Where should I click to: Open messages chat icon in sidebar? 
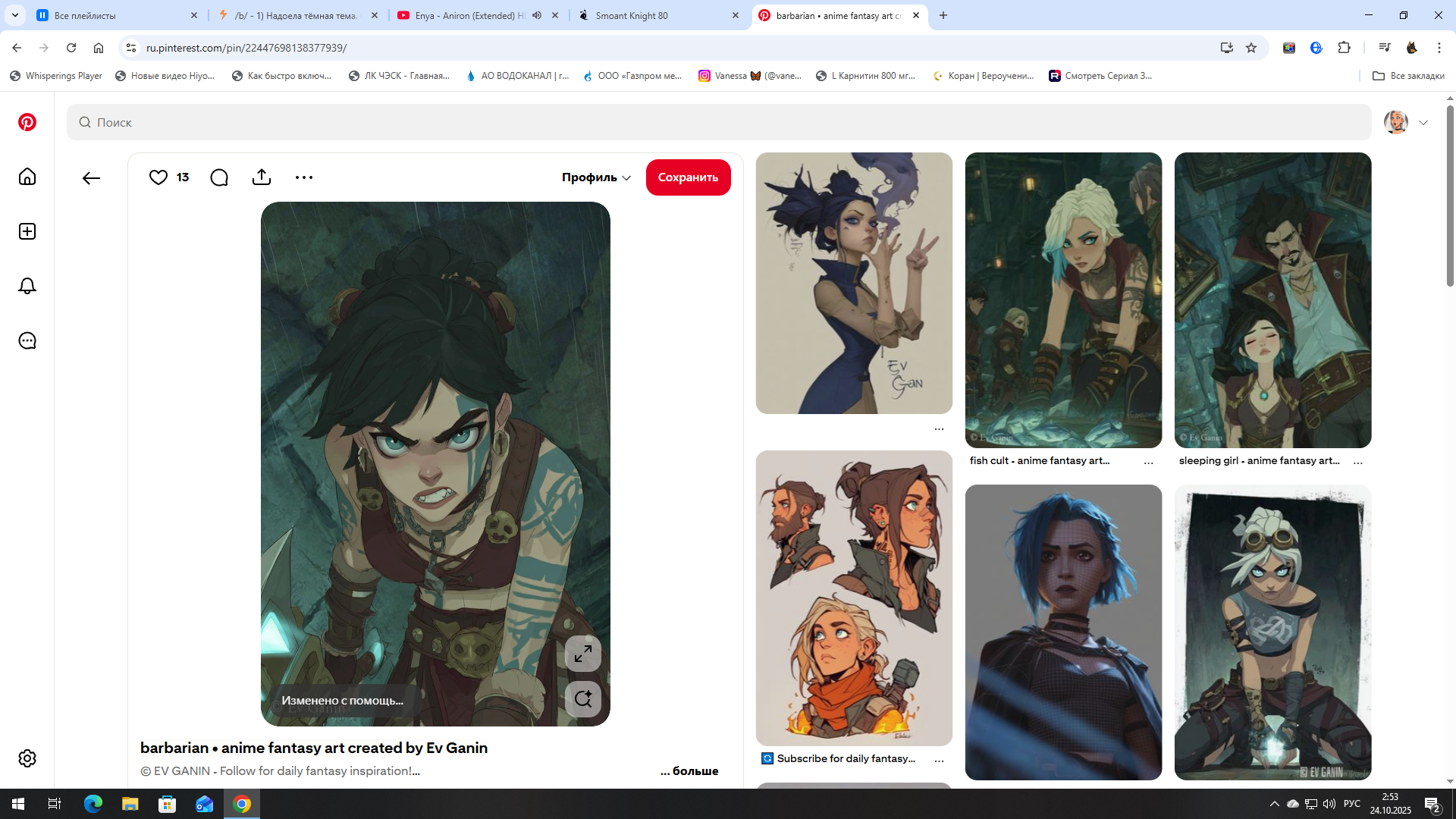tap(27, 340)
